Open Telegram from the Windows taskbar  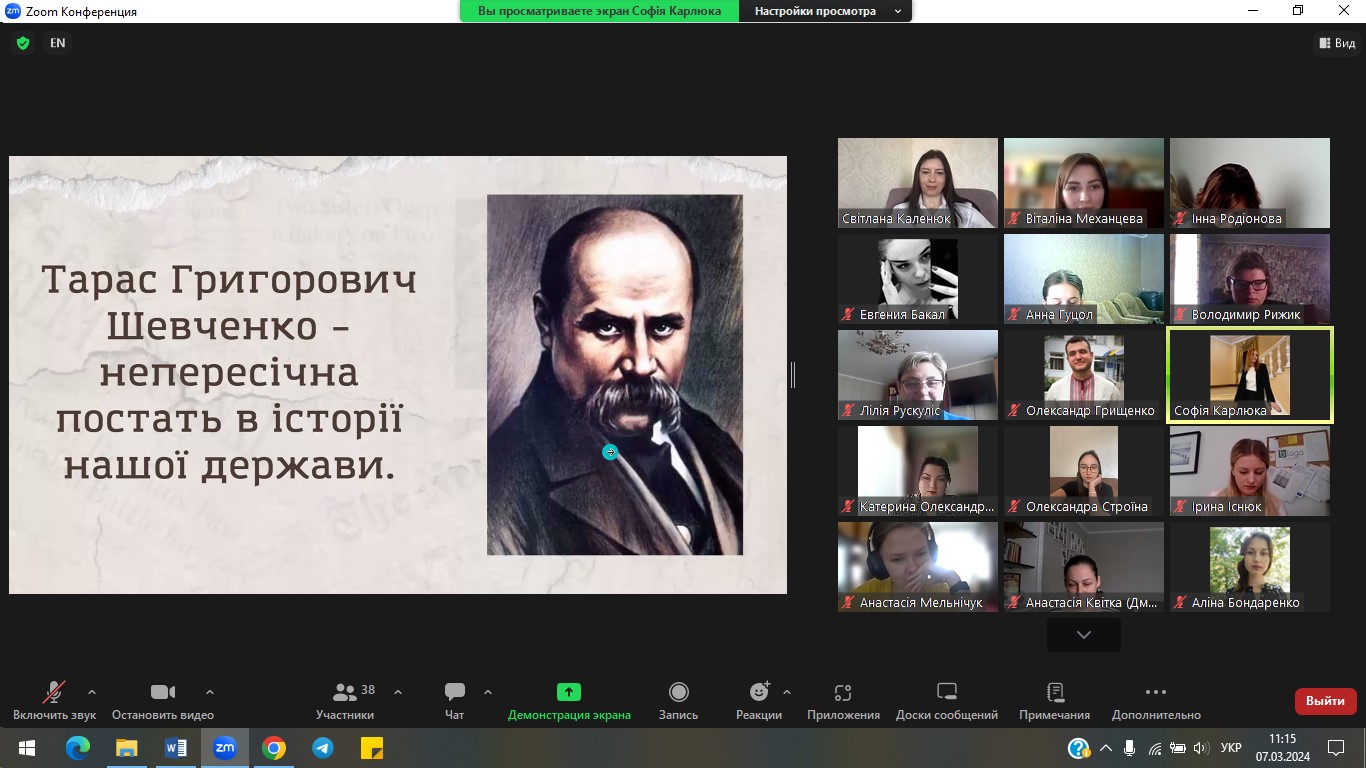(322, 748)
